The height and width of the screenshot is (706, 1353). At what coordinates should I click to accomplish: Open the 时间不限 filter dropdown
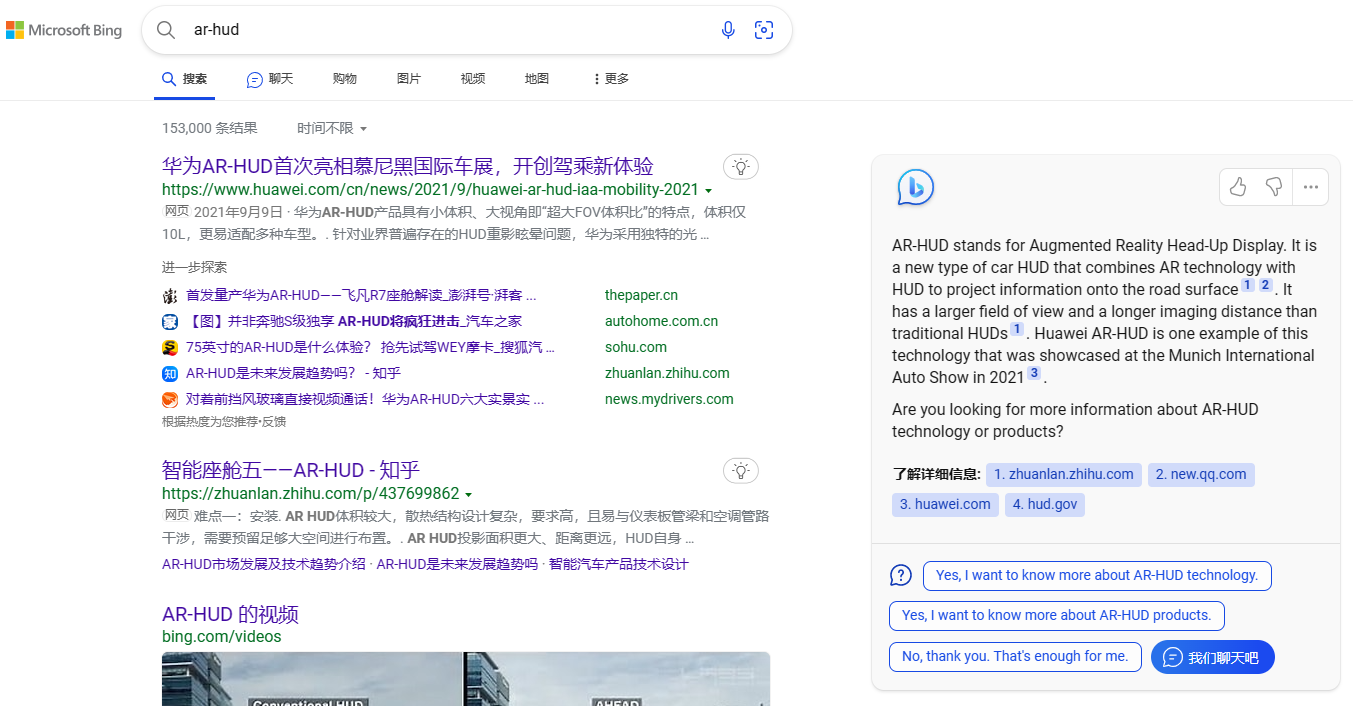[x=331, y=128]
